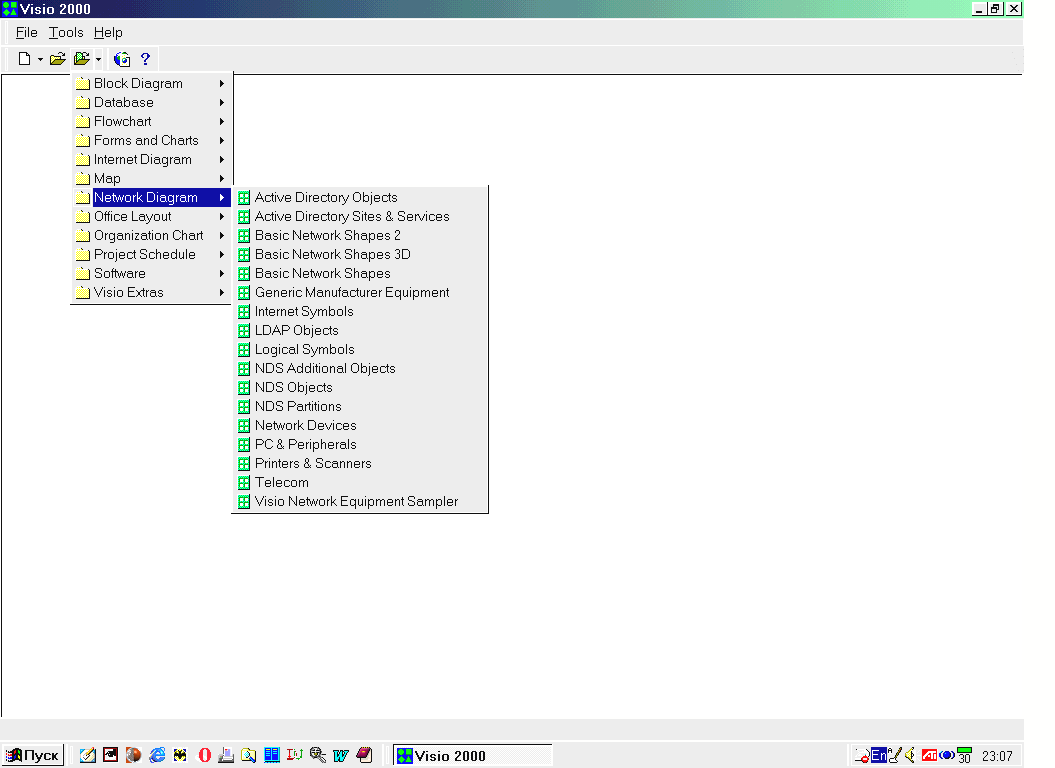Viewport: 1055px width, 768px height.
Task: Click the stencil icon for Active Directory Objects
Action: coord(244,197)
